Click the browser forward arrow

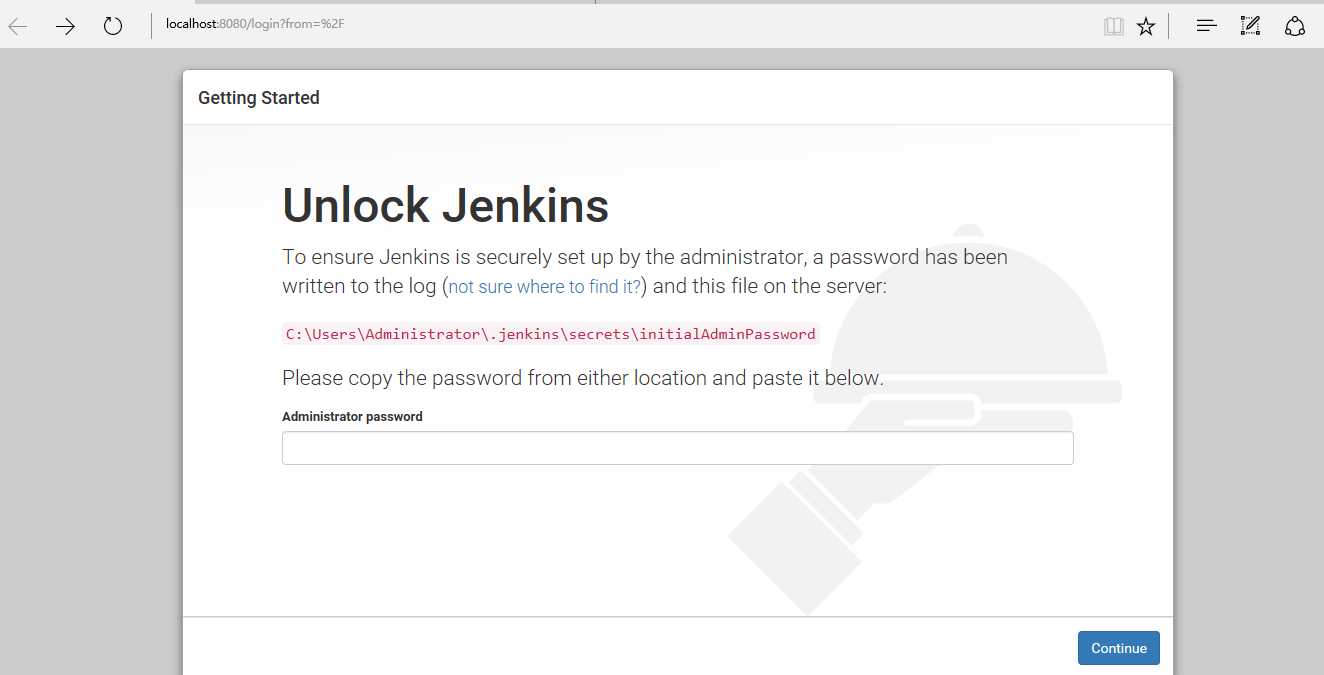pyautogui.click(x=66, y=26)
